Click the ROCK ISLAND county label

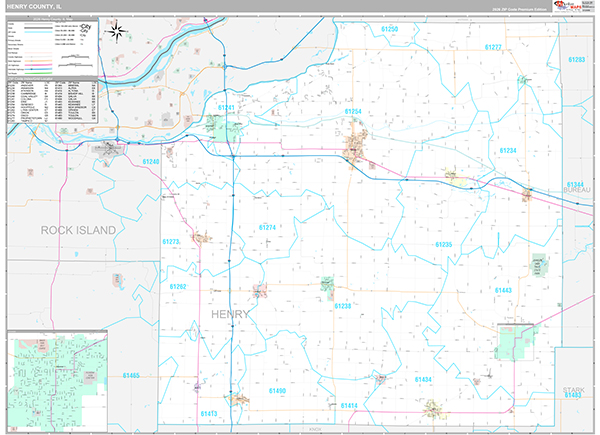(x=78, y=230)
